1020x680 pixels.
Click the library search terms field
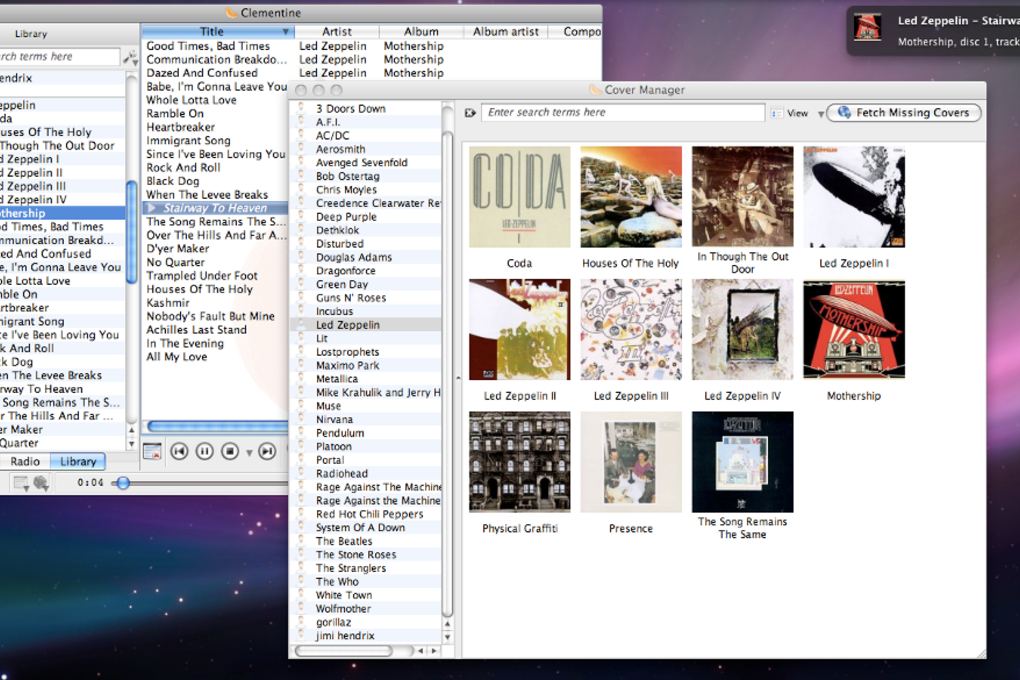pos(60,57)
